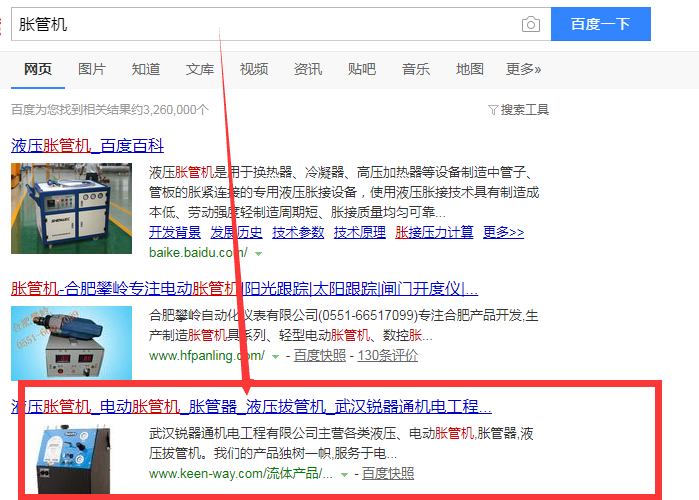The width and height of the screenshot is (699, 500).
Task: Open the 合肥攀岭 电动胀管机 result title
Action: coord(244,289)
